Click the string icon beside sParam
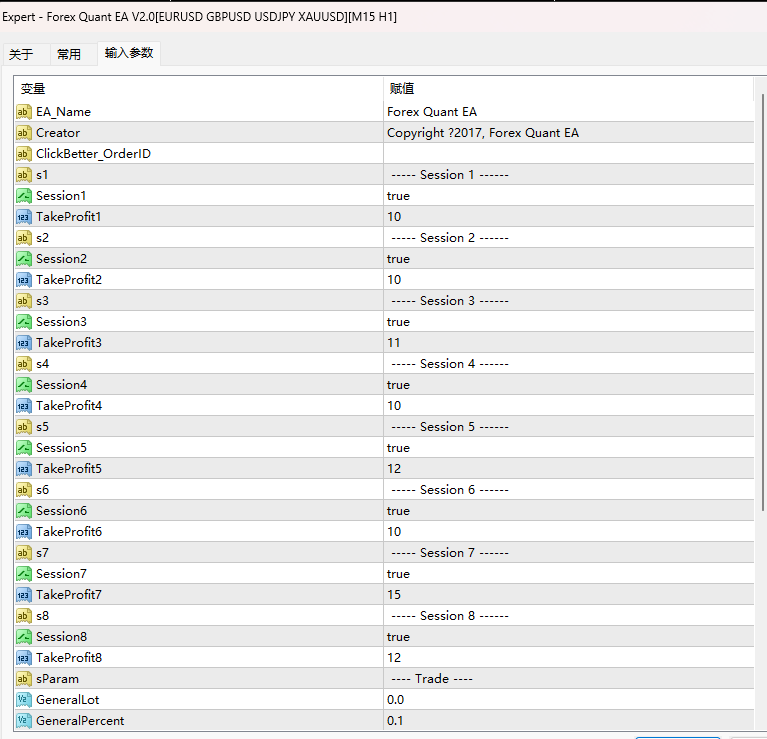Screen dimensions: 767x739 23,679
